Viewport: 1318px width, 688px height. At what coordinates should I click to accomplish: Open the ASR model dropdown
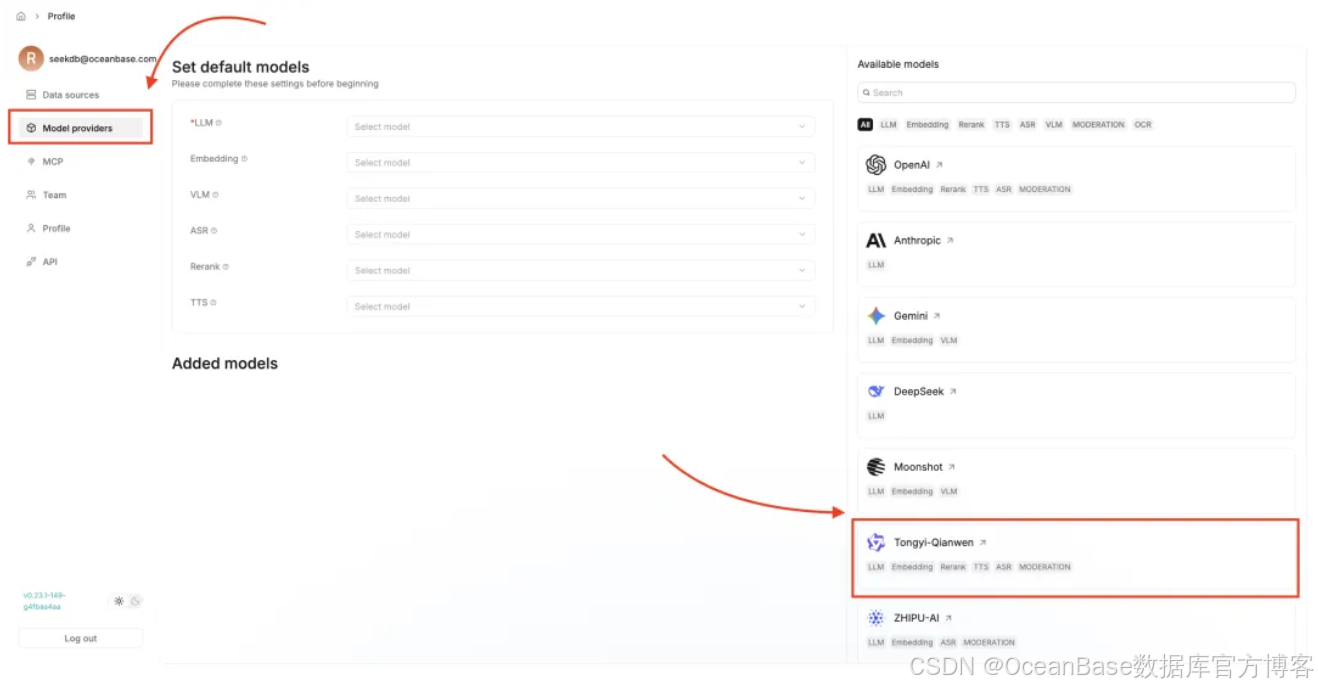coord(581,235)
